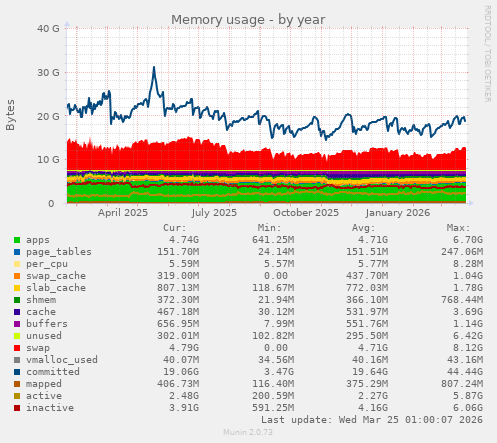Click the 'per_cpu' legend label

(47, 264)
